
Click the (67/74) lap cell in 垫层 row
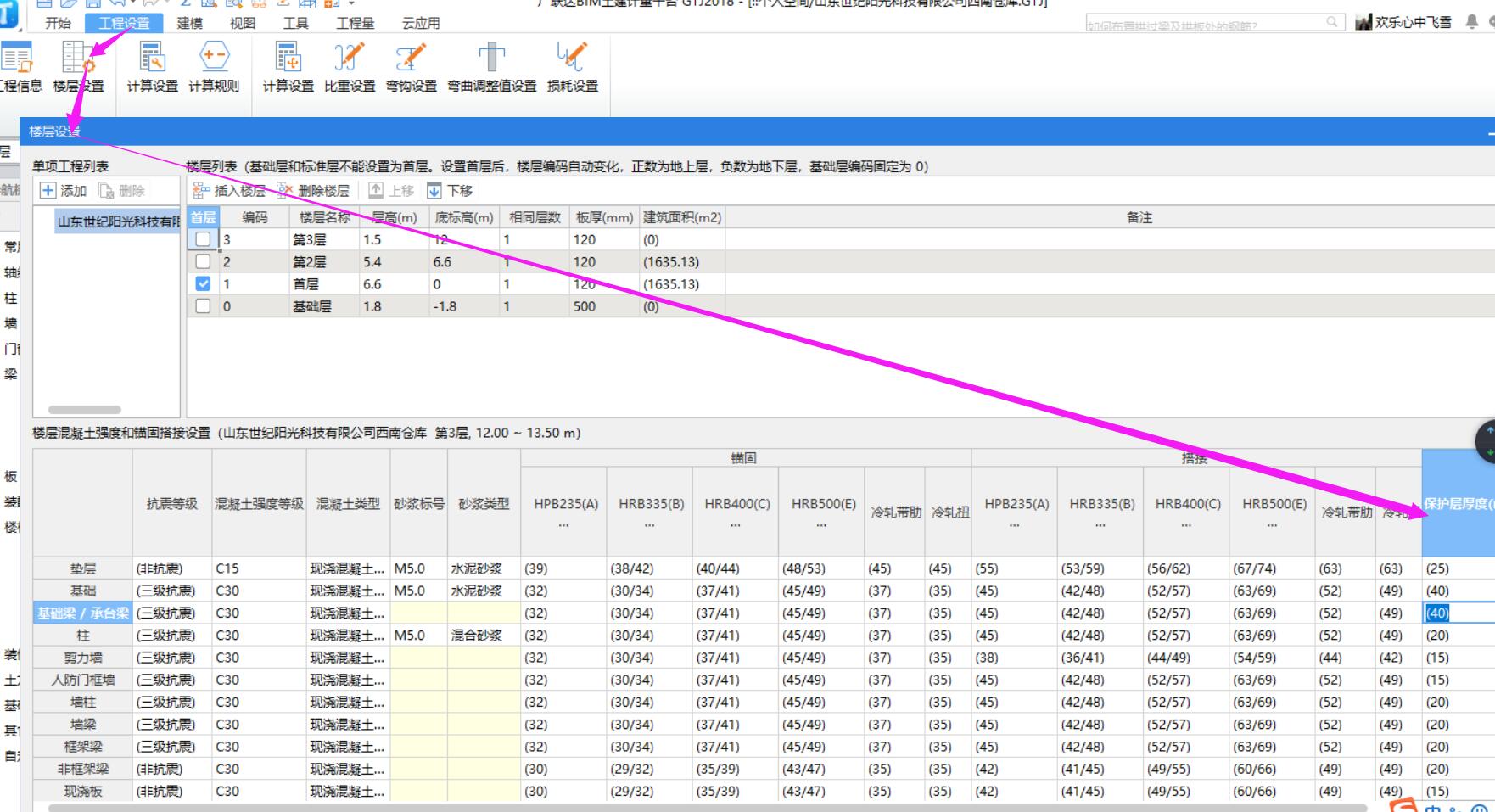(x=1272, y=568)
